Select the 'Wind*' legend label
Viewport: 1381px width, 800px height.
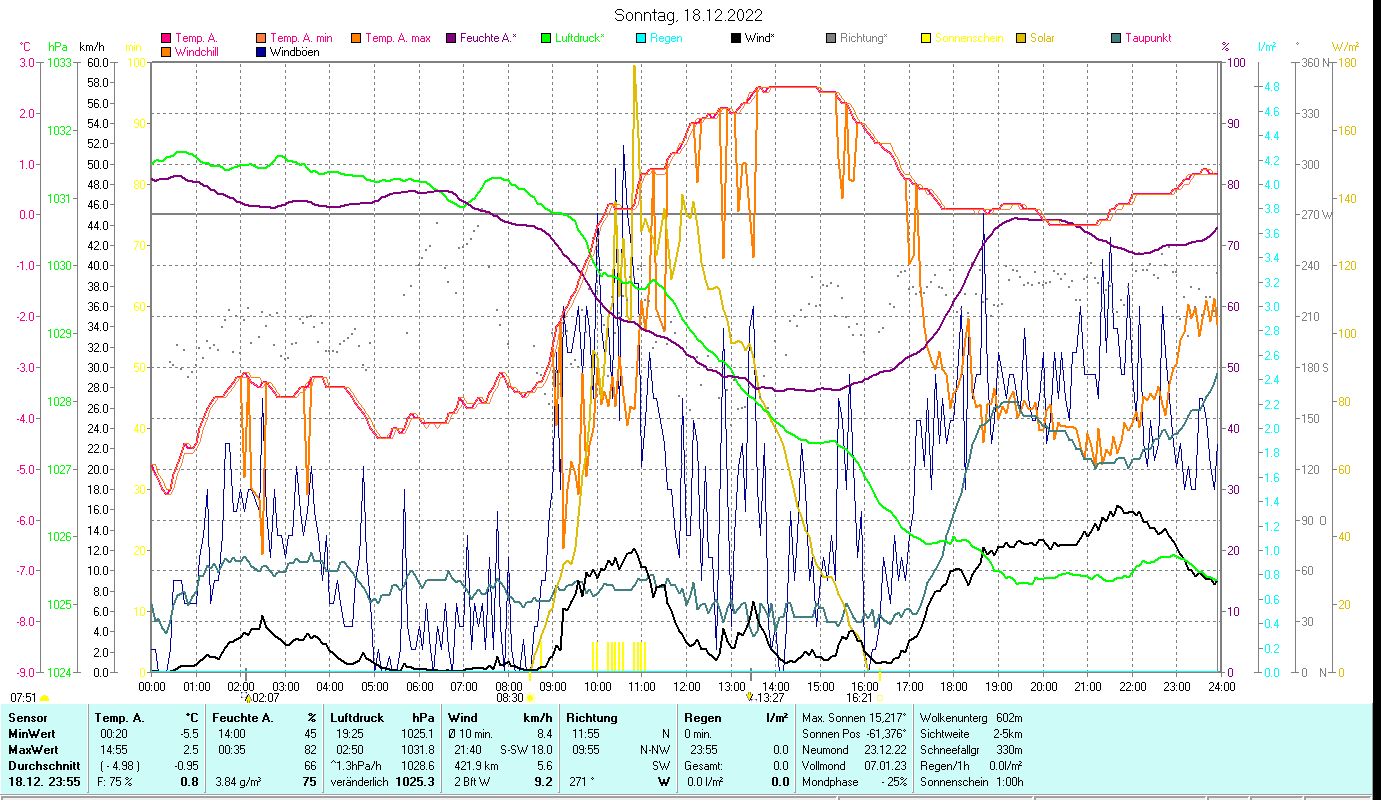click(760, 39)
